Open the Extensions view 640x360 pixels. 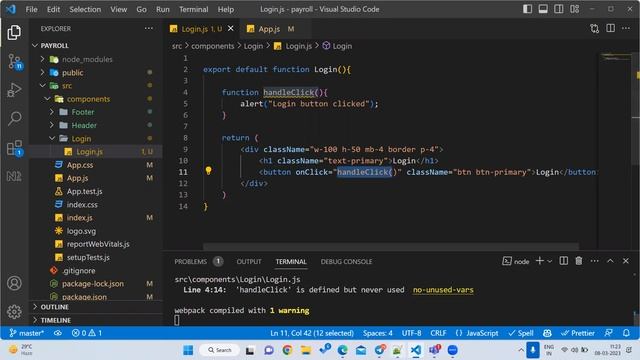tap(15, 148)
